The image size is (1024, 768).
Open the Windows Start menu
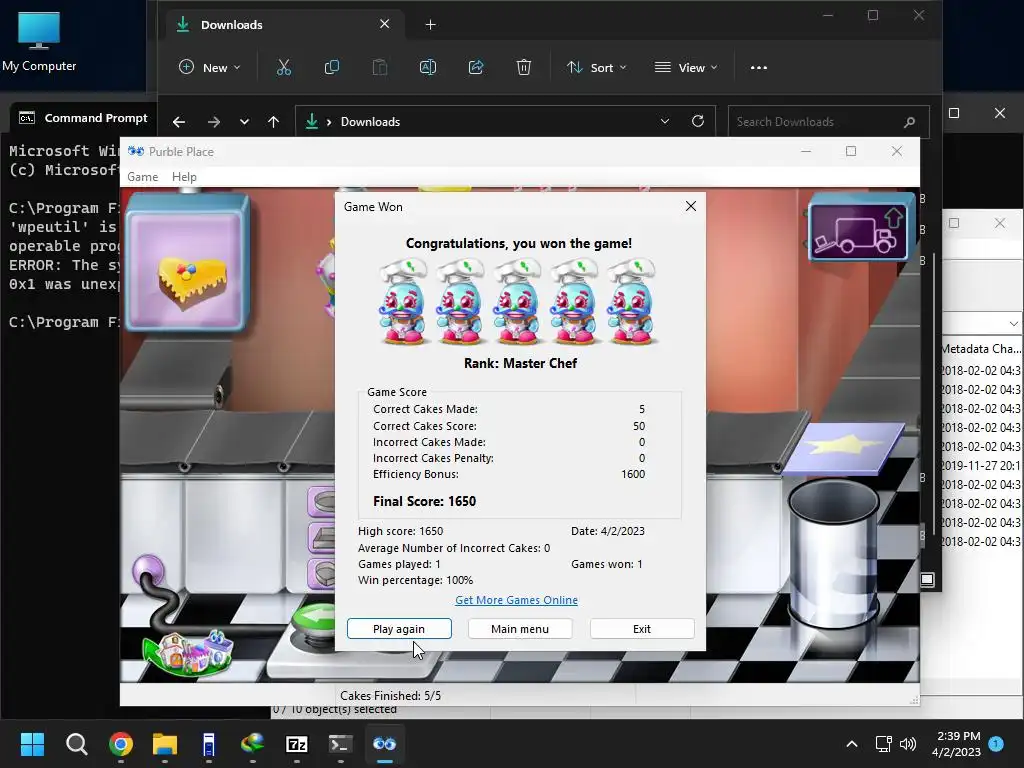[x=32, y=744]
